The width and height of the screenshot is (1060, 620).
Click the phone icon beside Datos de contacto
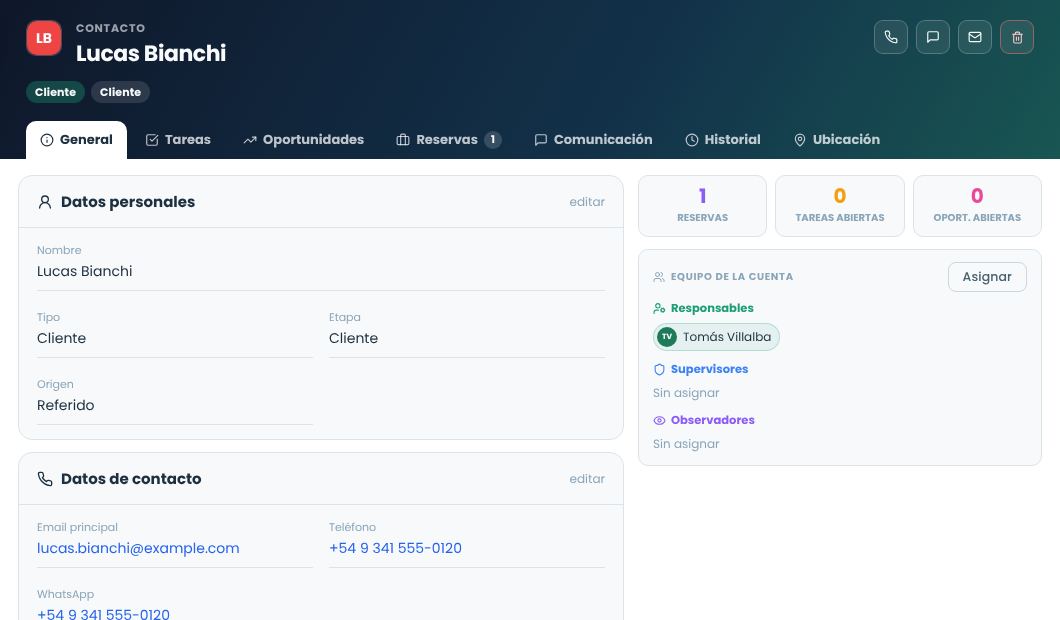point(45,479)
